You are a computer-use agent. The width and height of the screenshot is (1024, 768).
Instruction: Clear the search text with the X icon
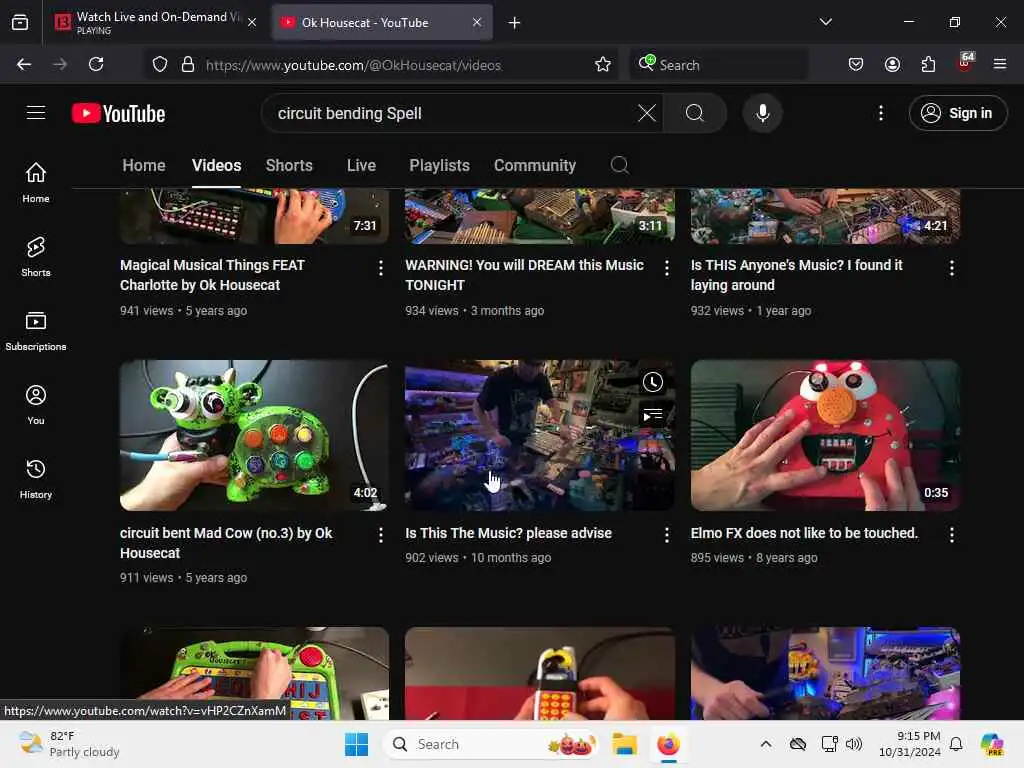coord(647,113)
